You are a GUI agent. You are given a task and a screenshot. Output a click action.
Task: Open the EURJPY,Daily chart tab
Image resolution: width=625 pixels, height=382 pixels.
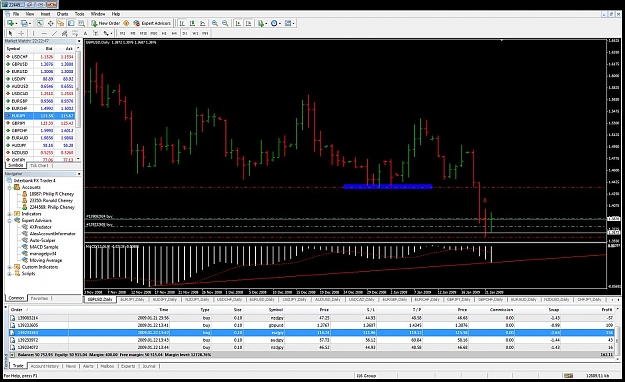click(132, 299)
